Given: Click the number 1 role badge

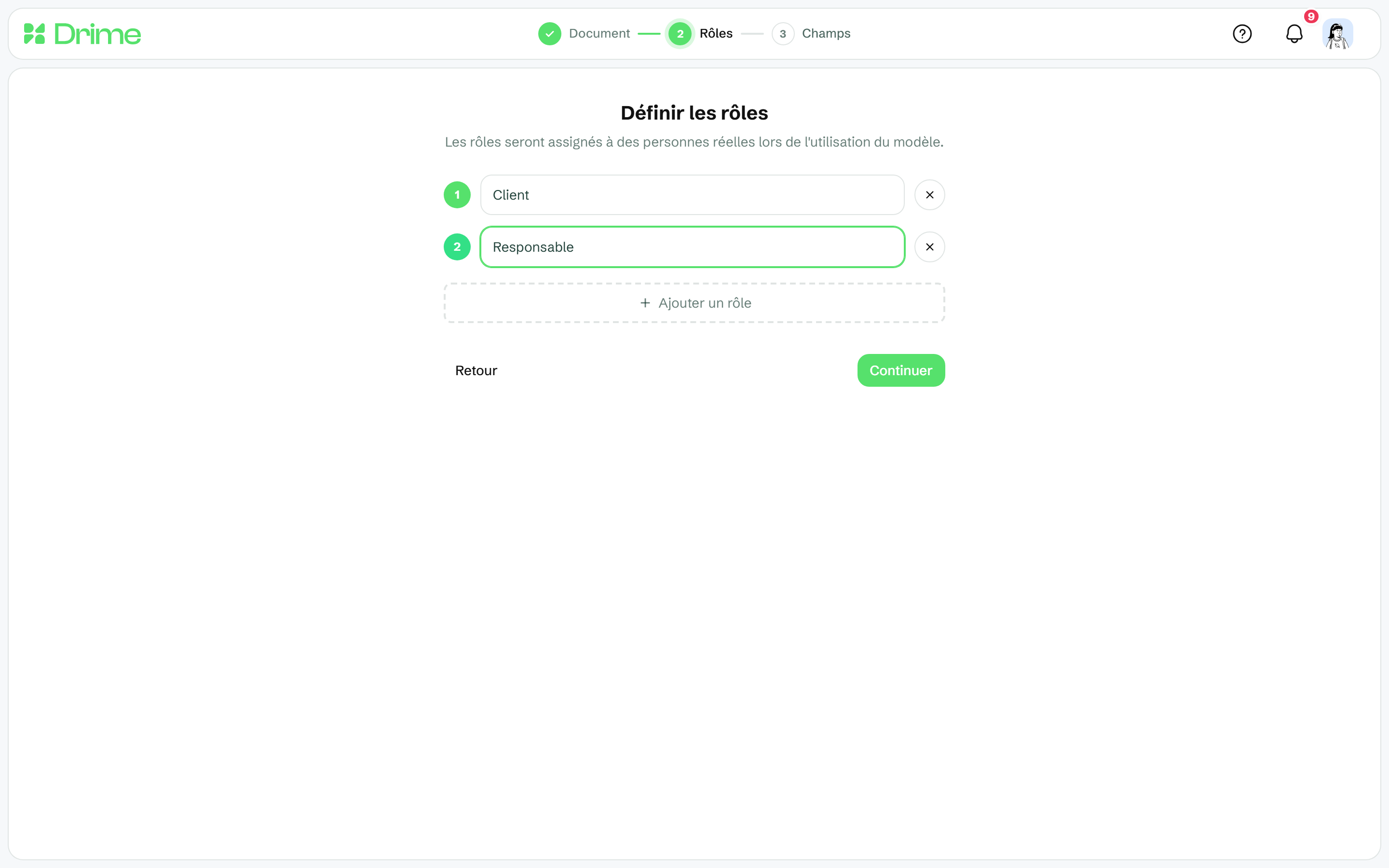Looking at the screenshot, I should 457,195.
